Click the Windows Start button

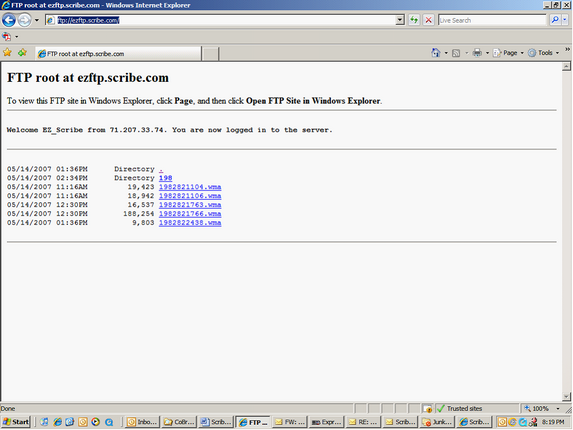click(x=16, y=422)
